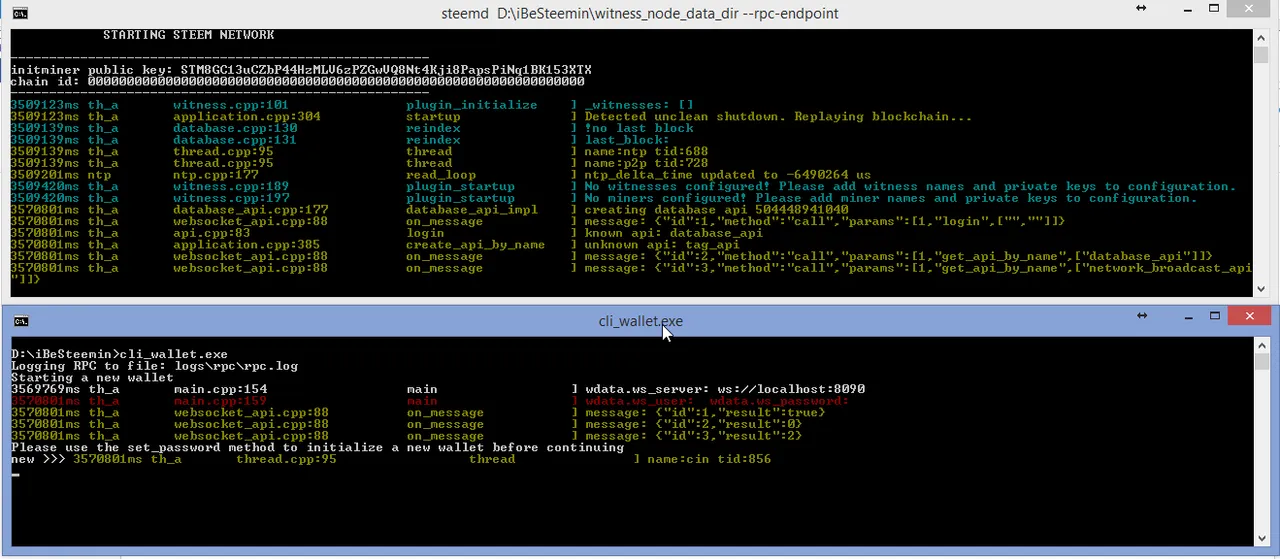The image size is (1280, 559).
Task: Focus the steemd window via its title text
Action: point(640,13)
